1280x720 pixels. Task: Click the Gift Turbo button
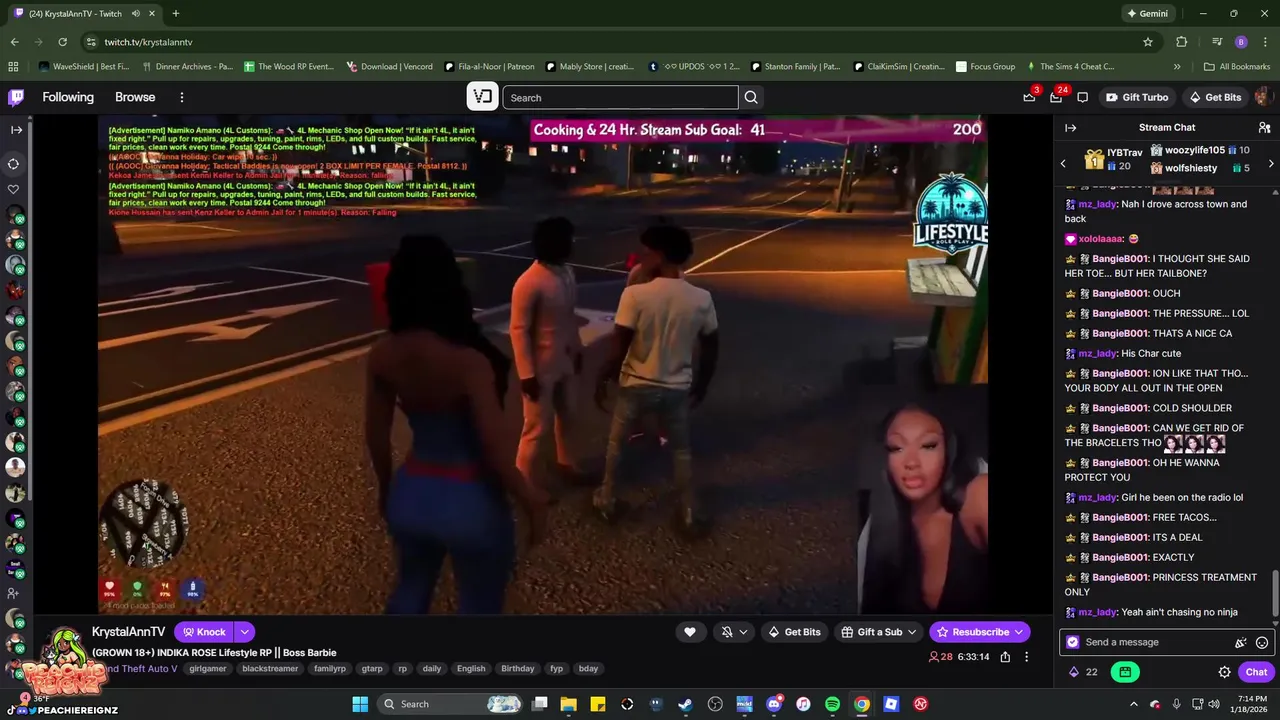(1138, 97)
